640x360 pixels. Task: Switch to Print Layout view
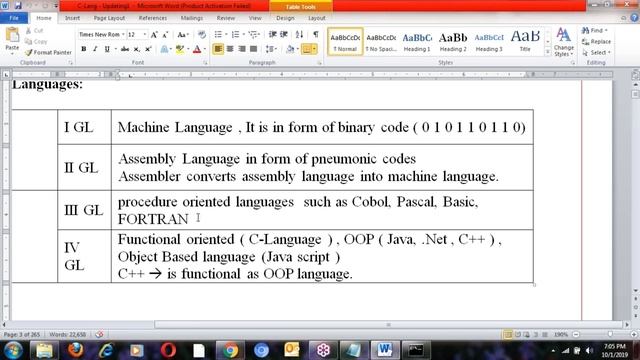point(508,335)
